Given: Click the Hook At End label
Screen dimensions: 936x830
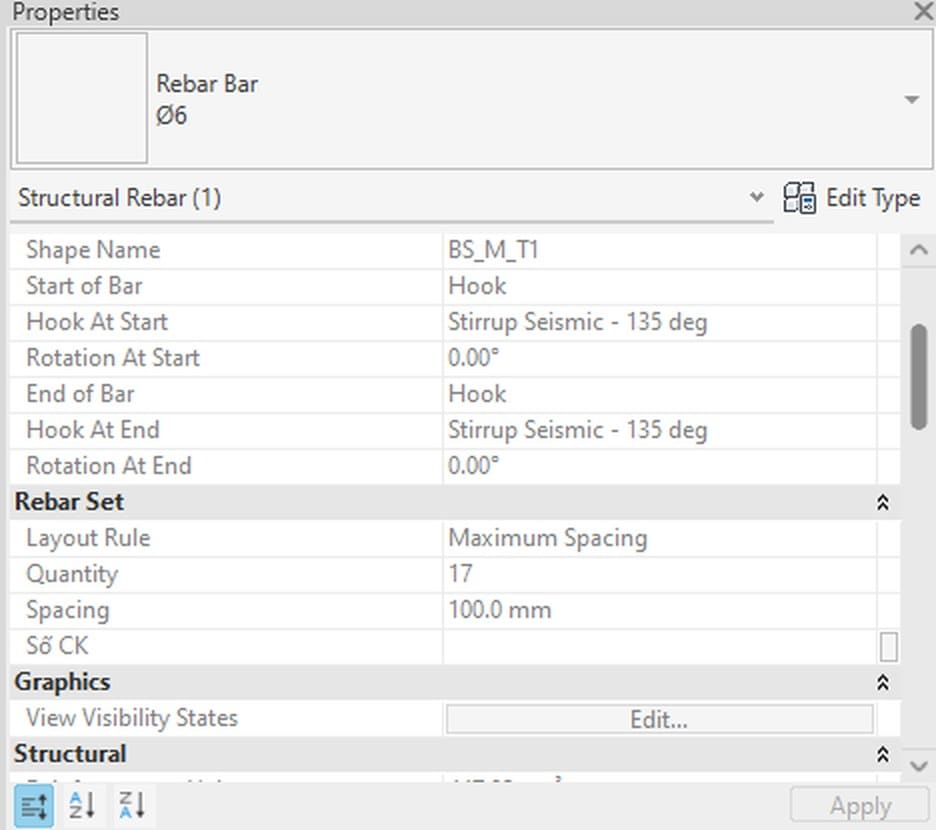Looking at the screenshot, I should [93, 430].
